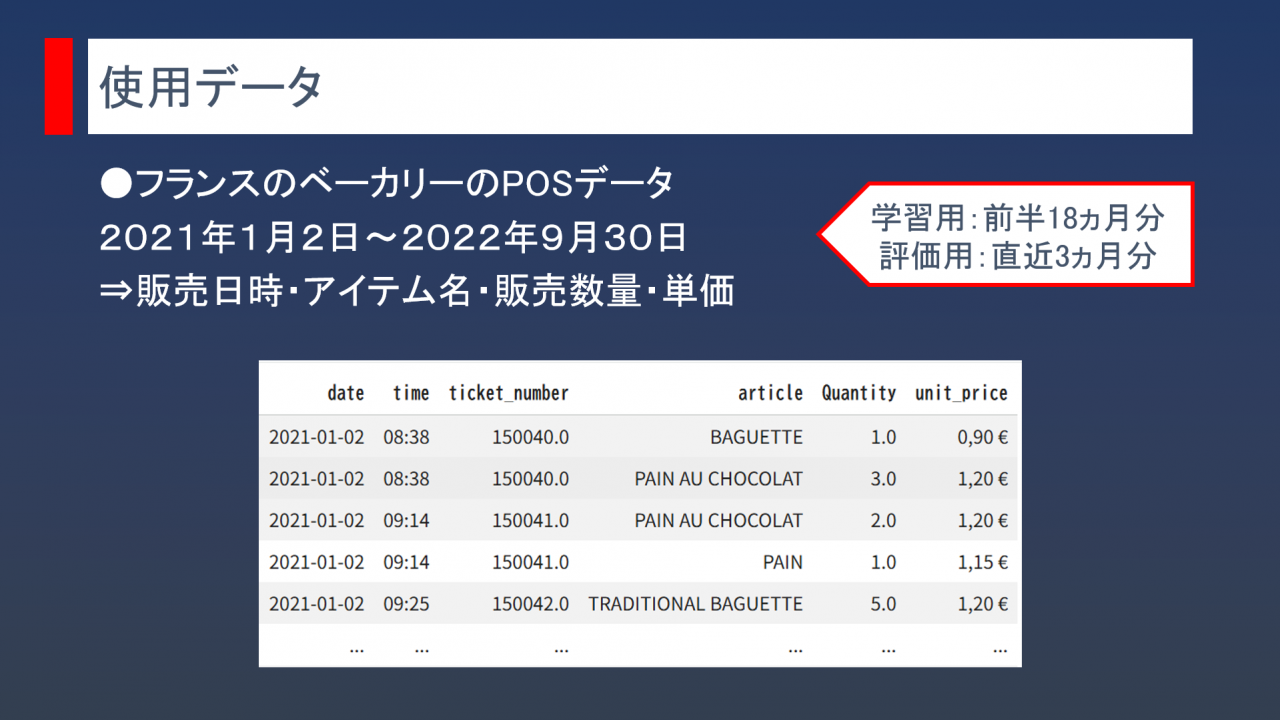Click PAIN AU CHOCOLAT in quantity 3.0 row

tap(718, 479)
